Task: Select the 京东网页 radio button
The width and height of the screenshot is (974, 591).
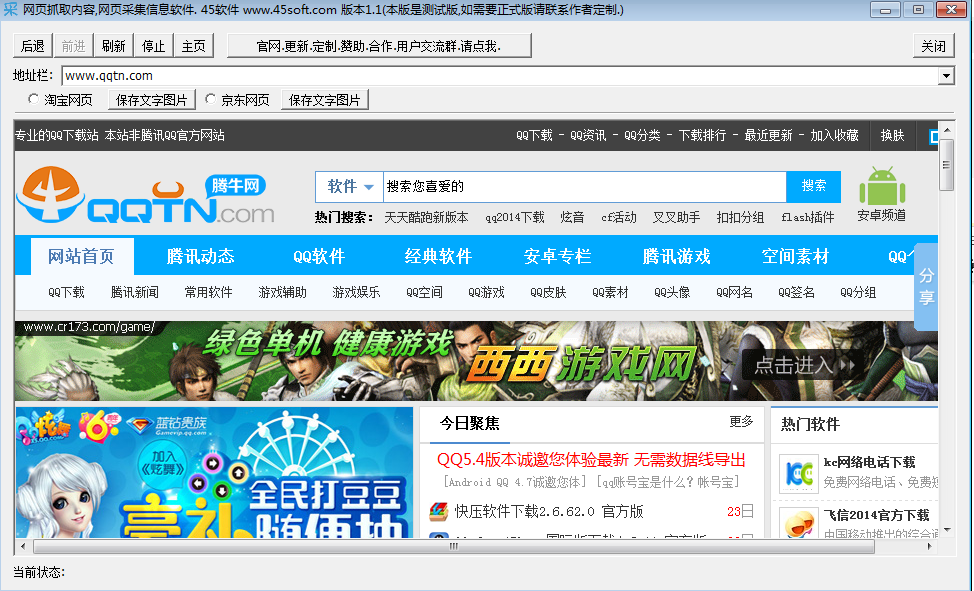Action: (x=211, y=99)
